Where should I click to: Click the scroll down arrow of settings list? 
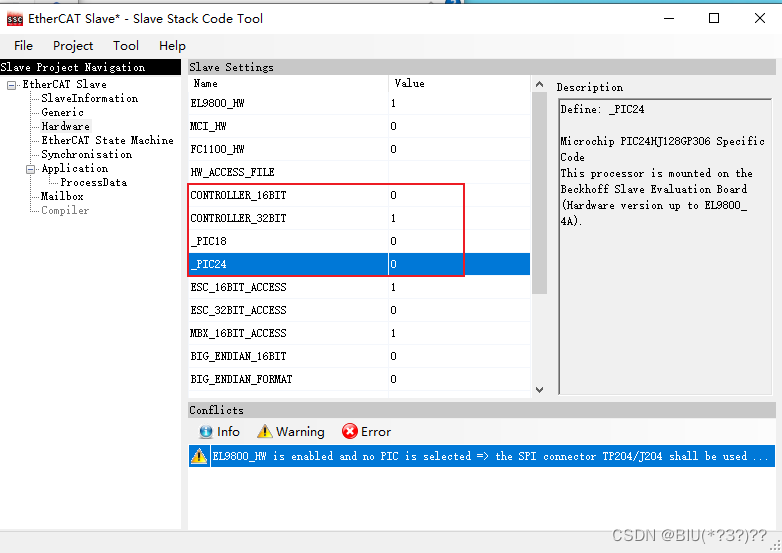539,389
